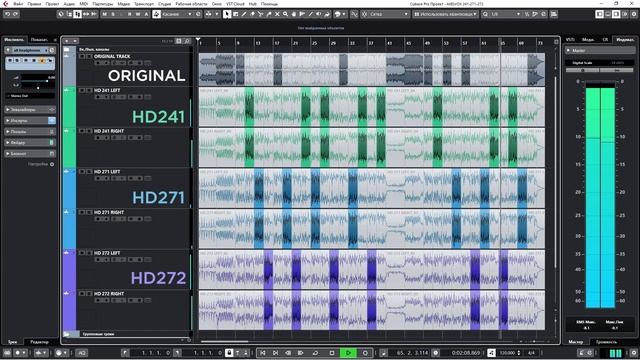Click the horizontal project scrollbar
Viewport: 640px width, 360px height.
(x=224, y=341)
